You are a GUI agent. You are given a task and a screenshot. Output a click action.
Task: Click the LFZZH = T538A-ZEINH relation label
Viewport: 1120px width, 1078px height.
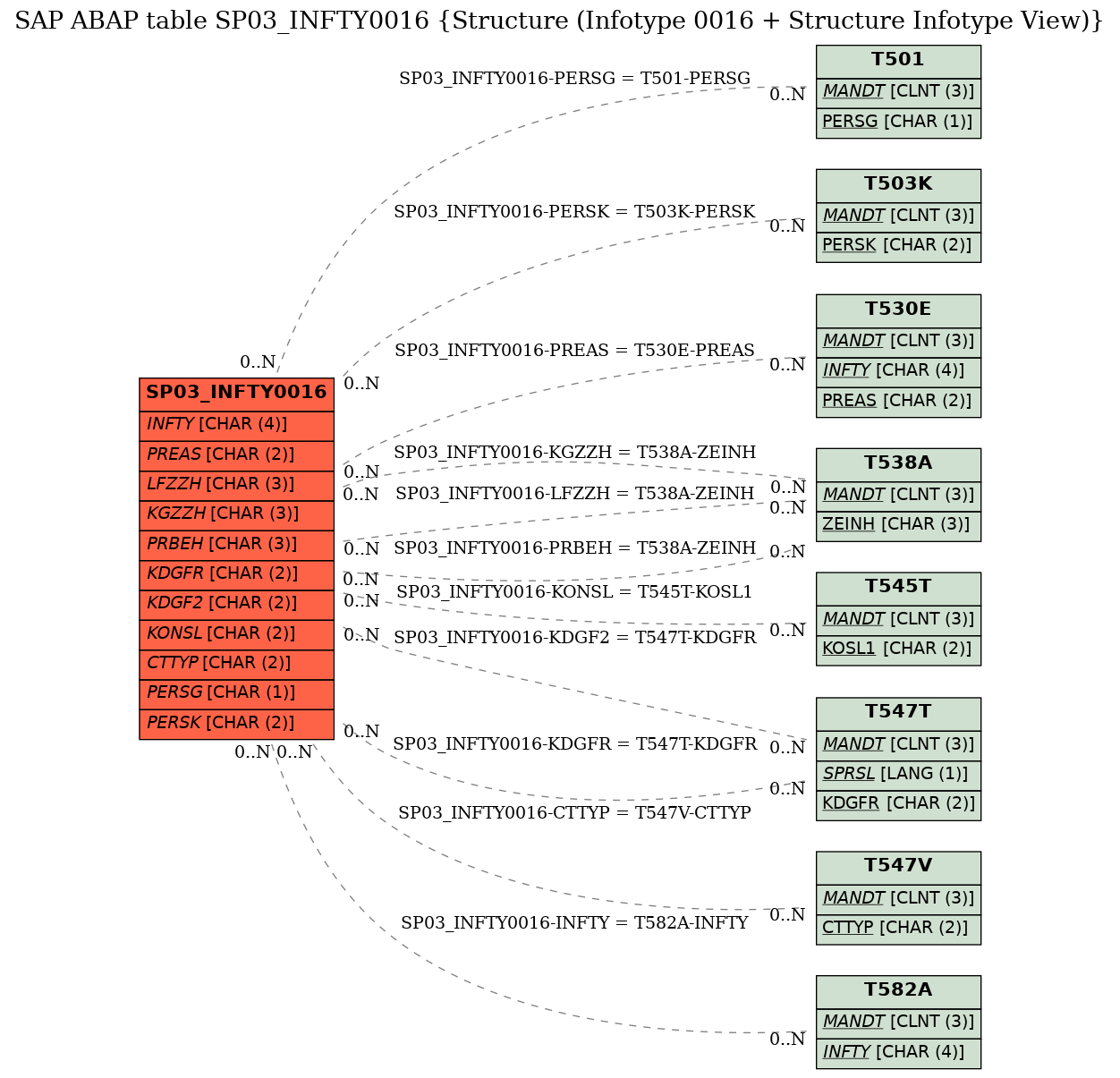574,494
